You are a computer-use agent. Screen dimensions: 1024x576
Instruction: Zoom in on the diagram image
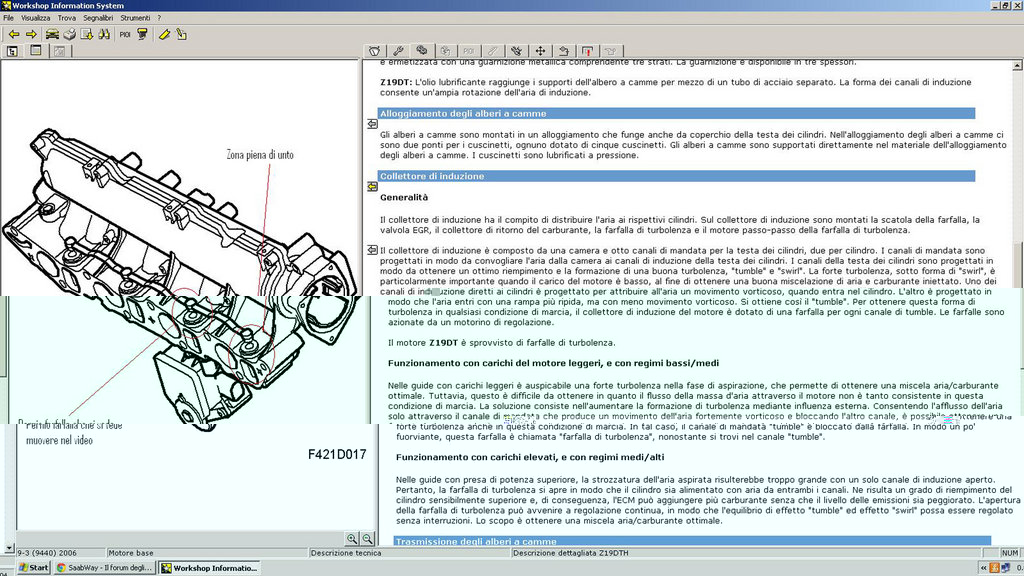pos(351,538)
